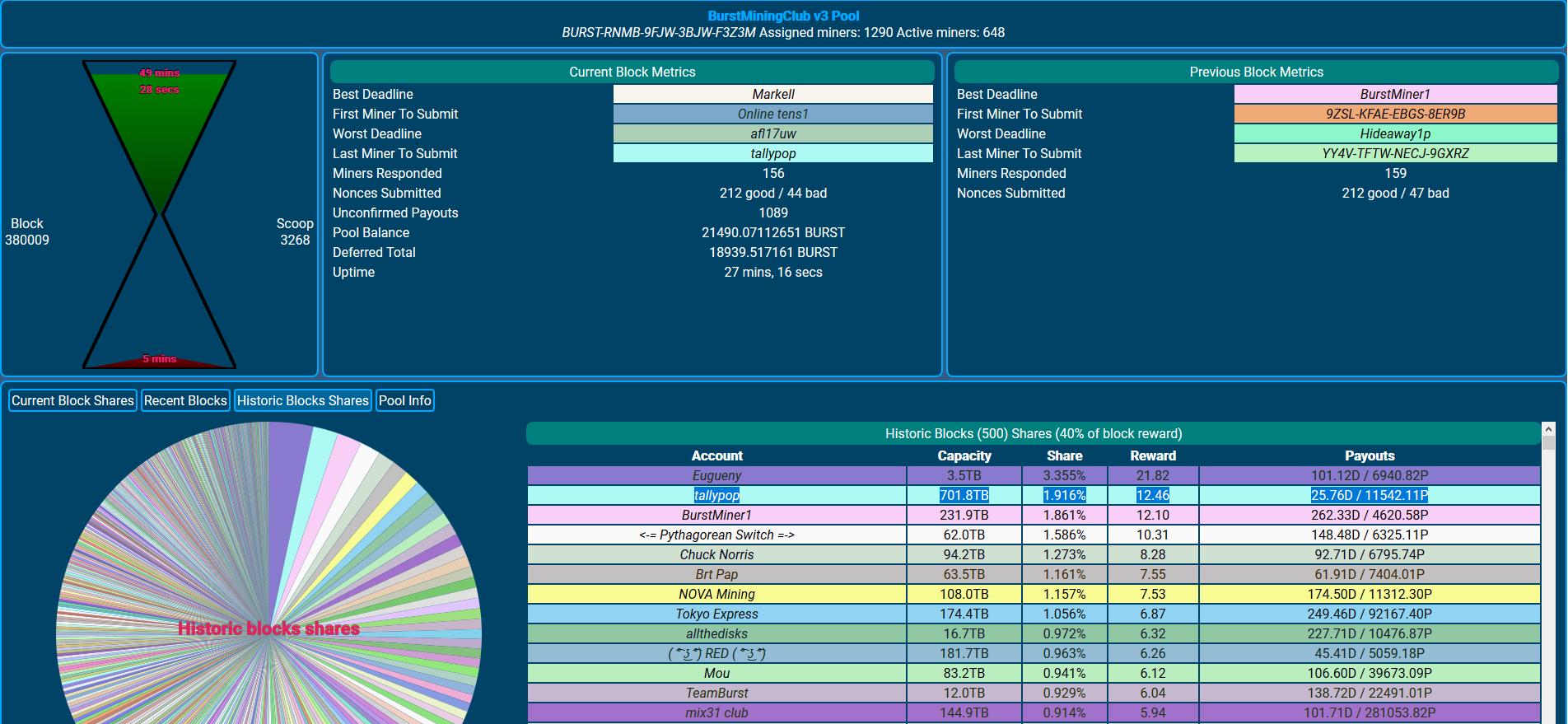This screenshot has width=1568, height=724.
Task: Click the Historic Blocks (500) Shares table header
Action: point(1034,433)
